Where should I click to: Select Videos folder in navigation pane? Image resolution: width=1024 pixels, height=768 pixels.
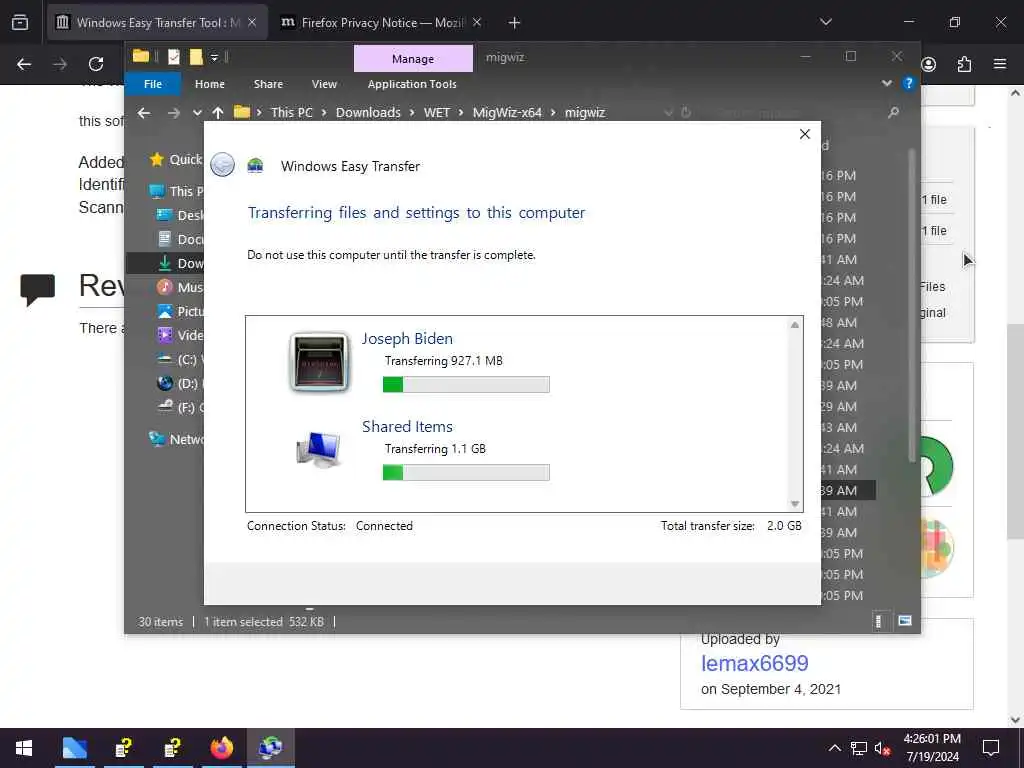[180, 335]
